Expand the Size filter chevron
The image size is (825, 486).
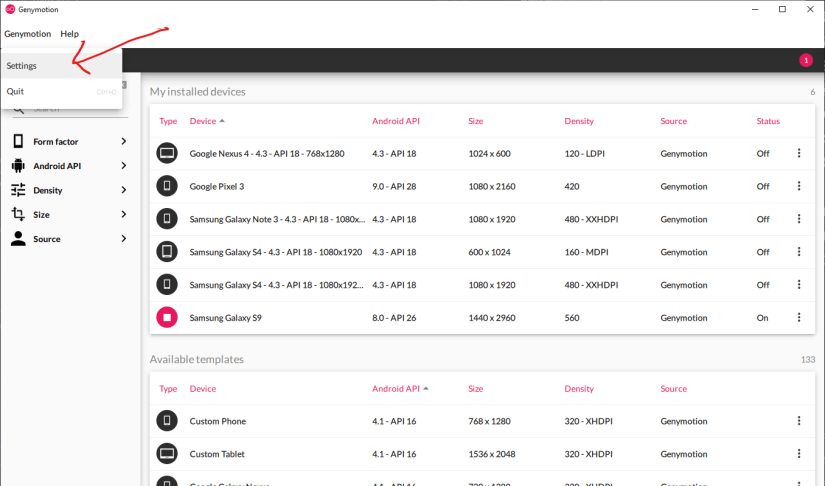pyautogui.click(x=124, y=214)
